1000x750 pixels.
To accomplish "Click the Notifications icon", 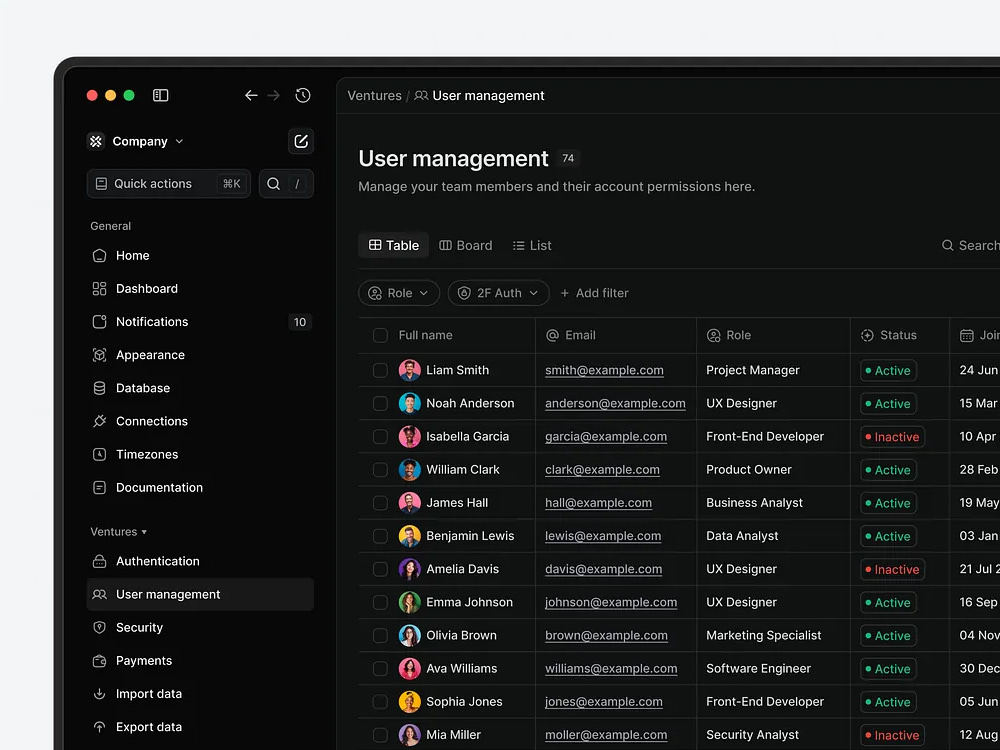I will point(99,322).
